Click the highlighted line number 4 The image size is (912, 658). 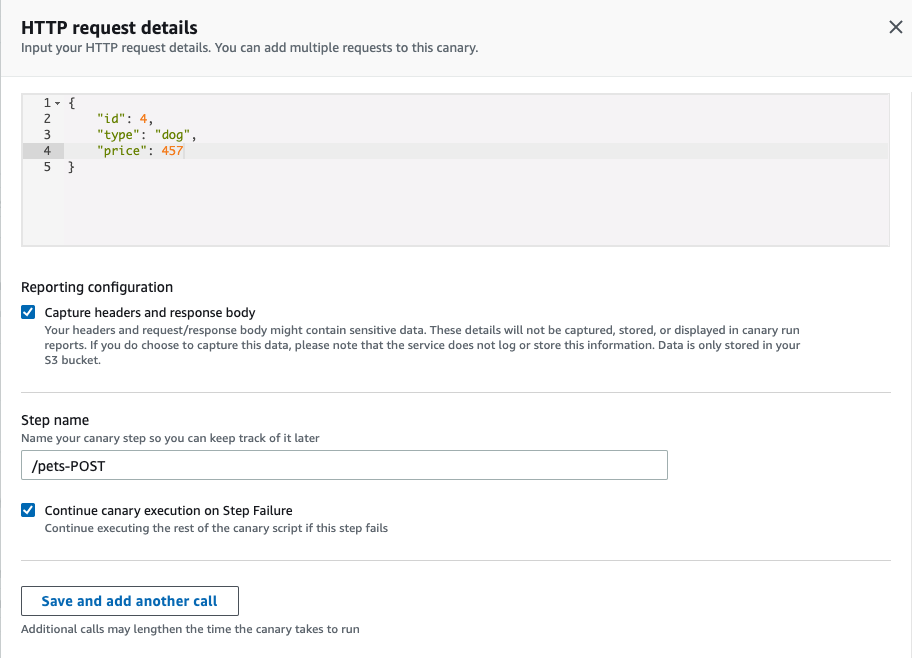46,150
